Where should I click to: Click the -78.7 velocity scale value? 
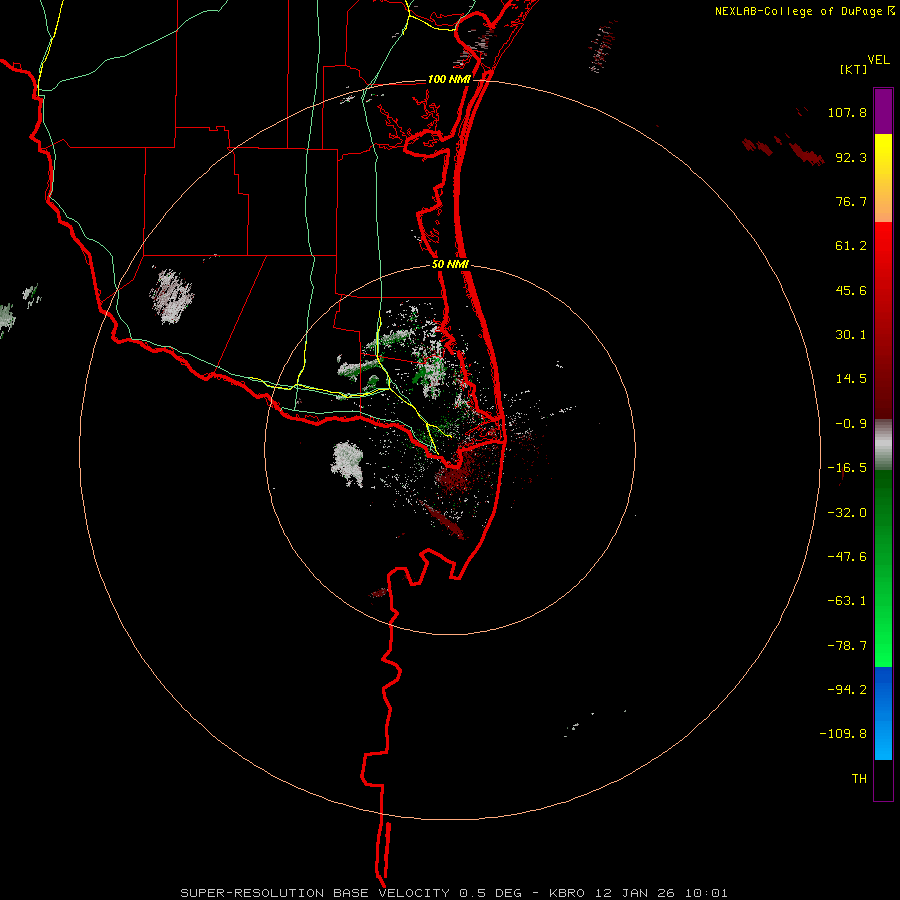847,646
